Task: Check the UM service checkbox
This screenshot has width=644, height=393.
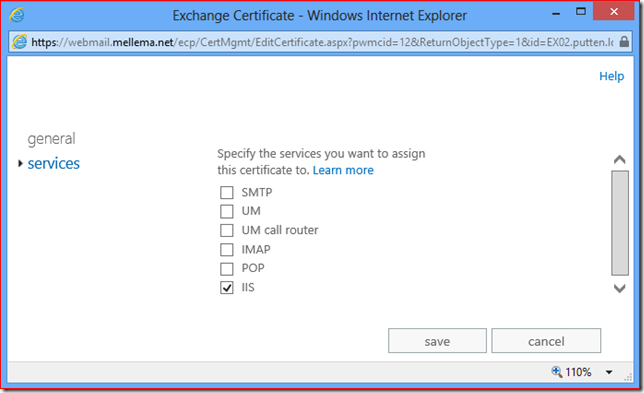Action: point(227,211)
